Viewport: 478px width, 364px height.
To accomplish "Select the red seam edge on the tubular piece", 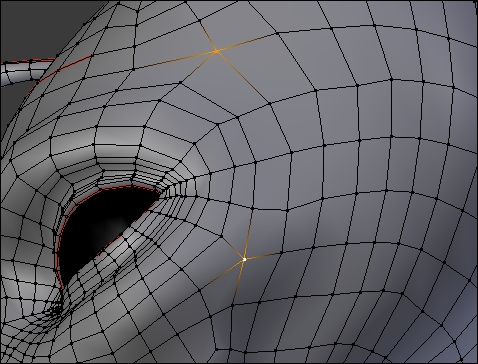I will 28,61.
